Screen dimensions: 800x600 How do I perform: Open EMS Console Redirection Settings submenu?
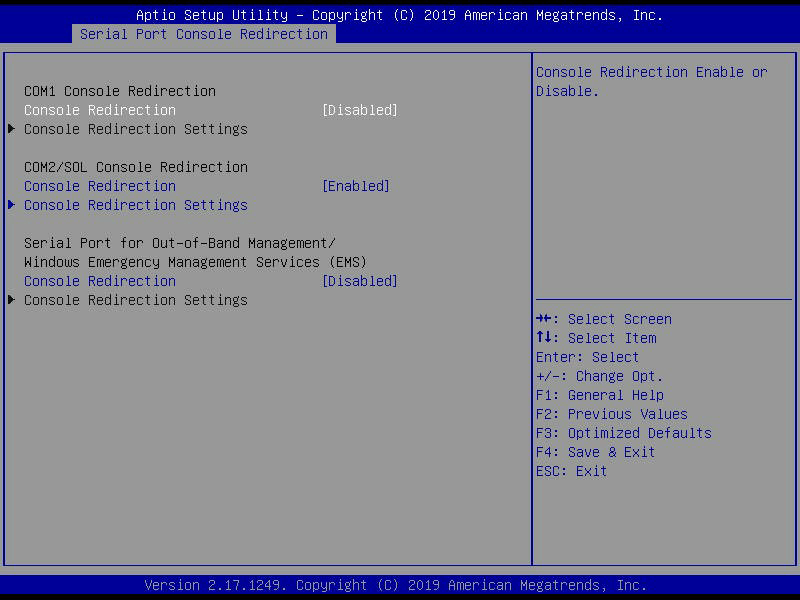click(136, 300)
